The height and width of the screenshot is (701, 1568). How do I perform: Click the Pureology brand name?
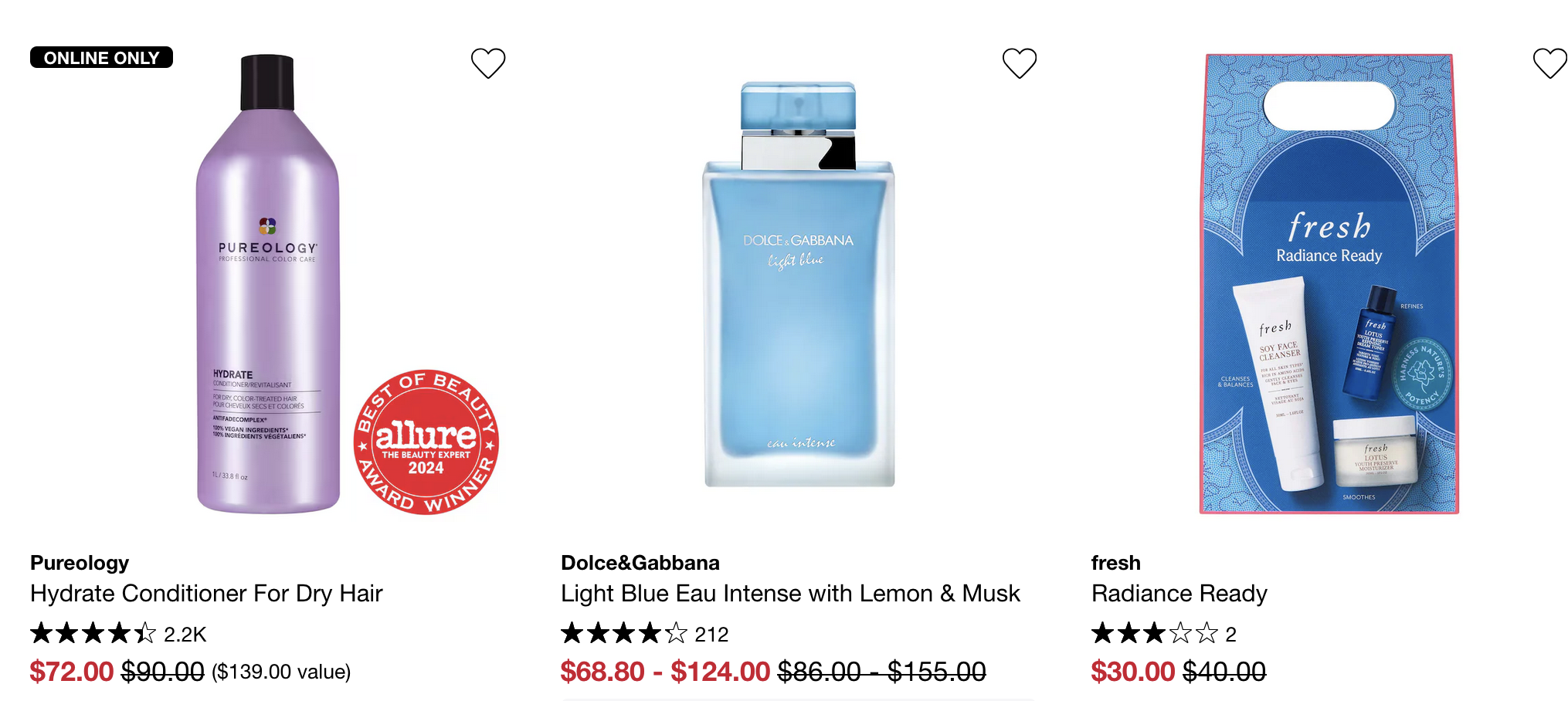80,563
